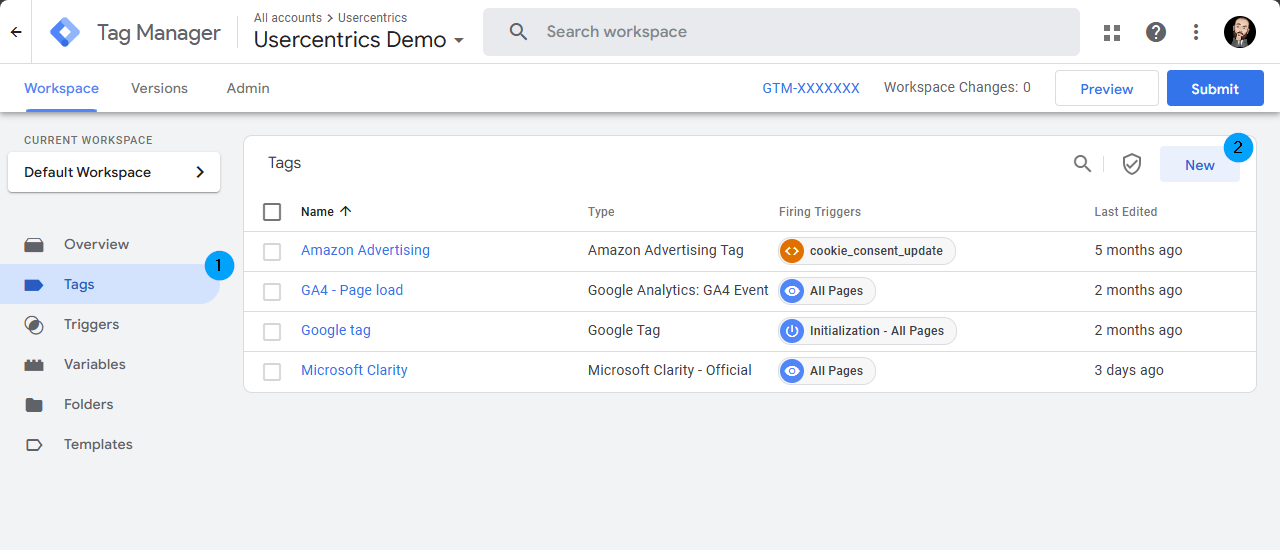
Task: Check the GA4 - Page load checkbox
Action: tap(272, 291)
